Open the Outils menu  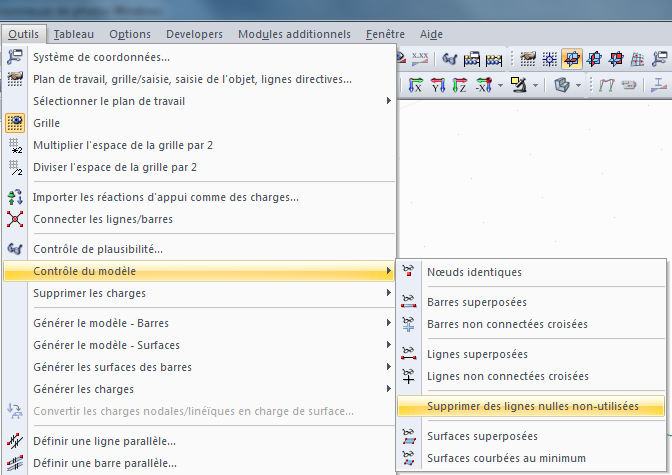[x=23, y=34]
